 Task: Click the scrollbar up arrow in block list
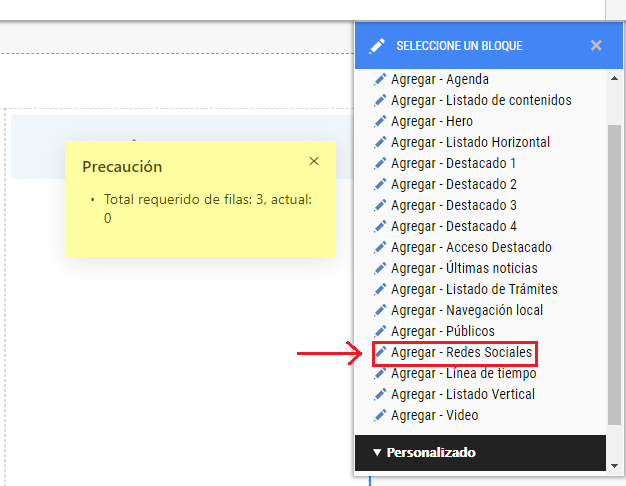pyautogui.click(x=614, y=78)
